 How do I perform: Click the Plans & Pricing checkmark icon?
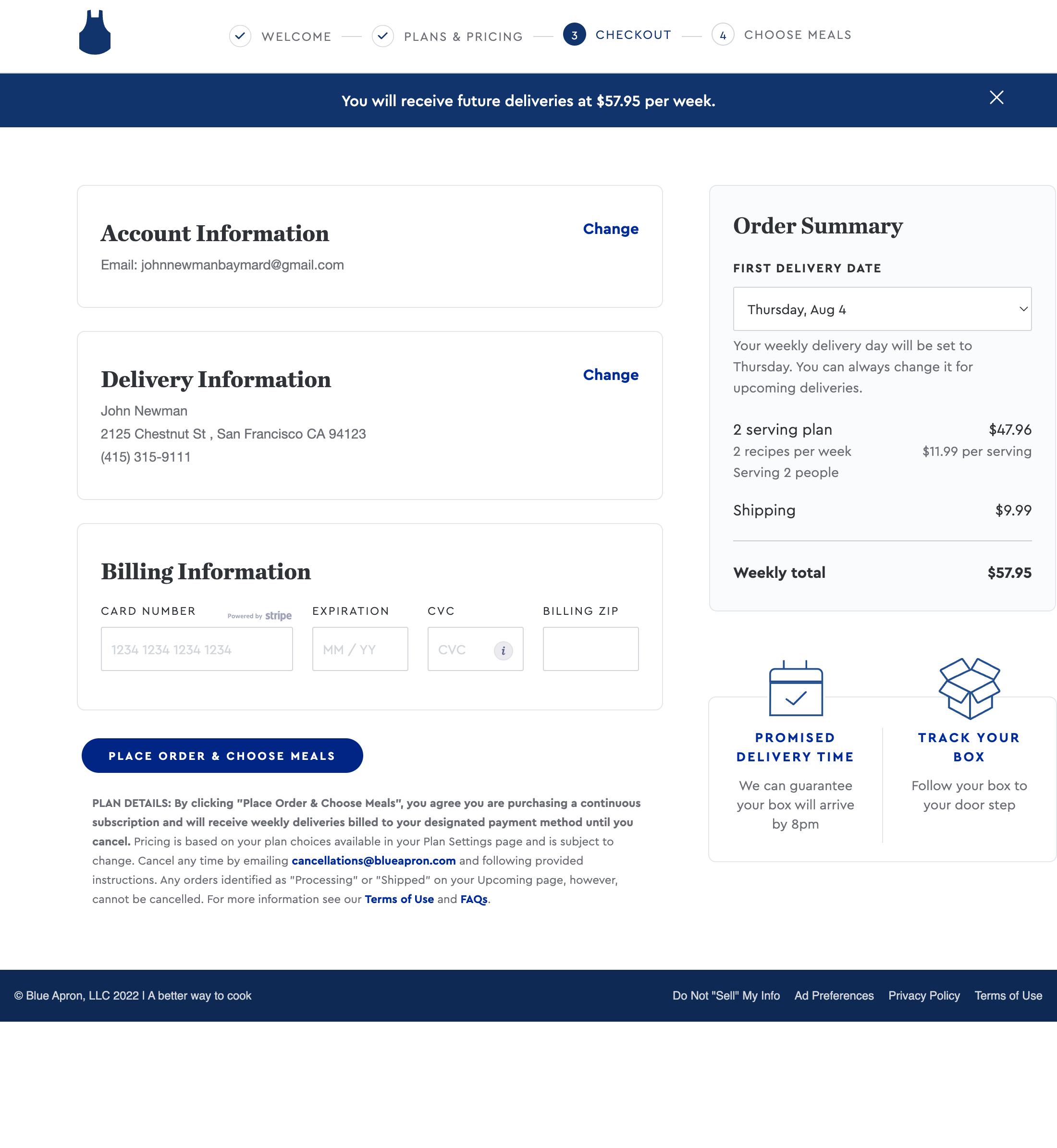(383, 36)
